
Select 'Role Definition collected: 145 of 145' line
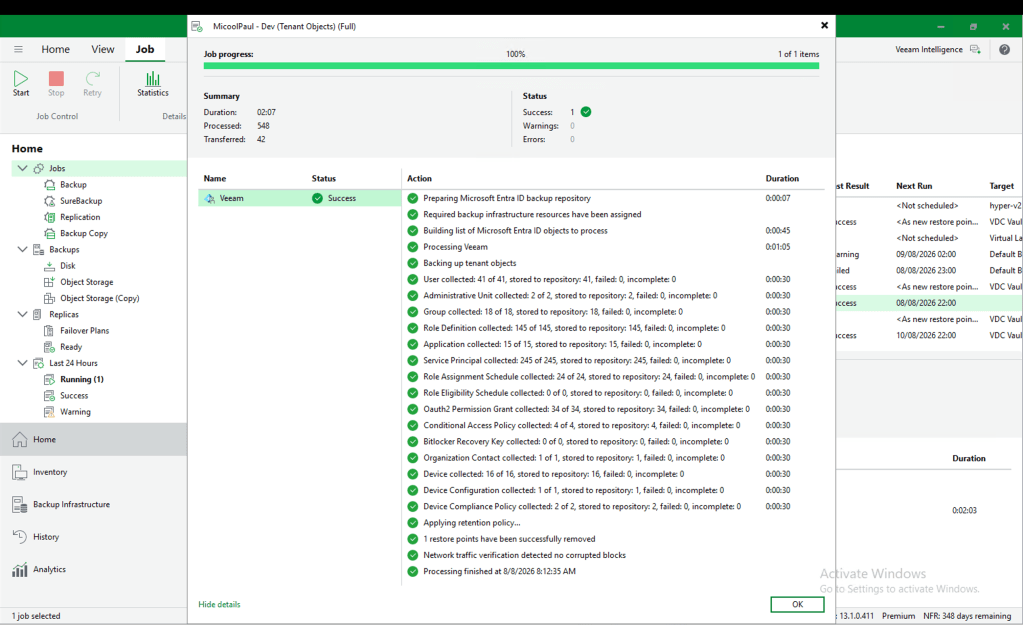click(573, 328)
